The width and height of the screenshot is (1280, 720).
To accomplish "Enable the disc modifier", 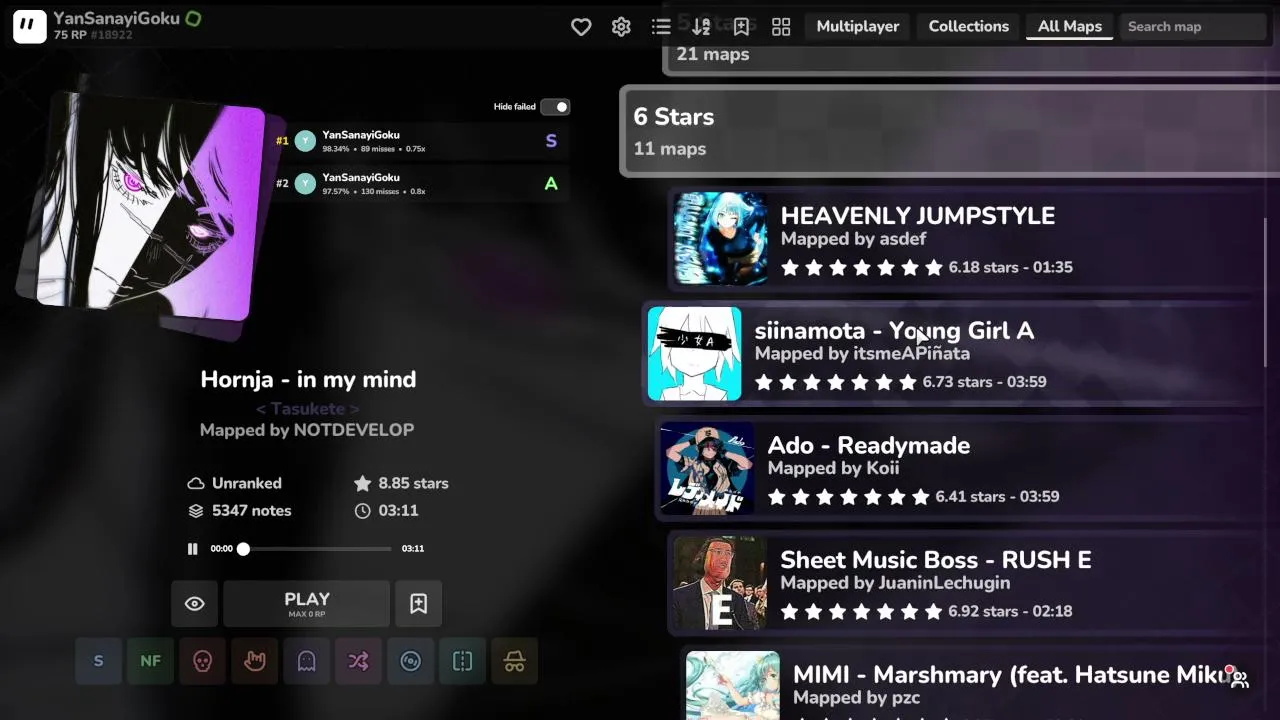I will pos(410,661).
